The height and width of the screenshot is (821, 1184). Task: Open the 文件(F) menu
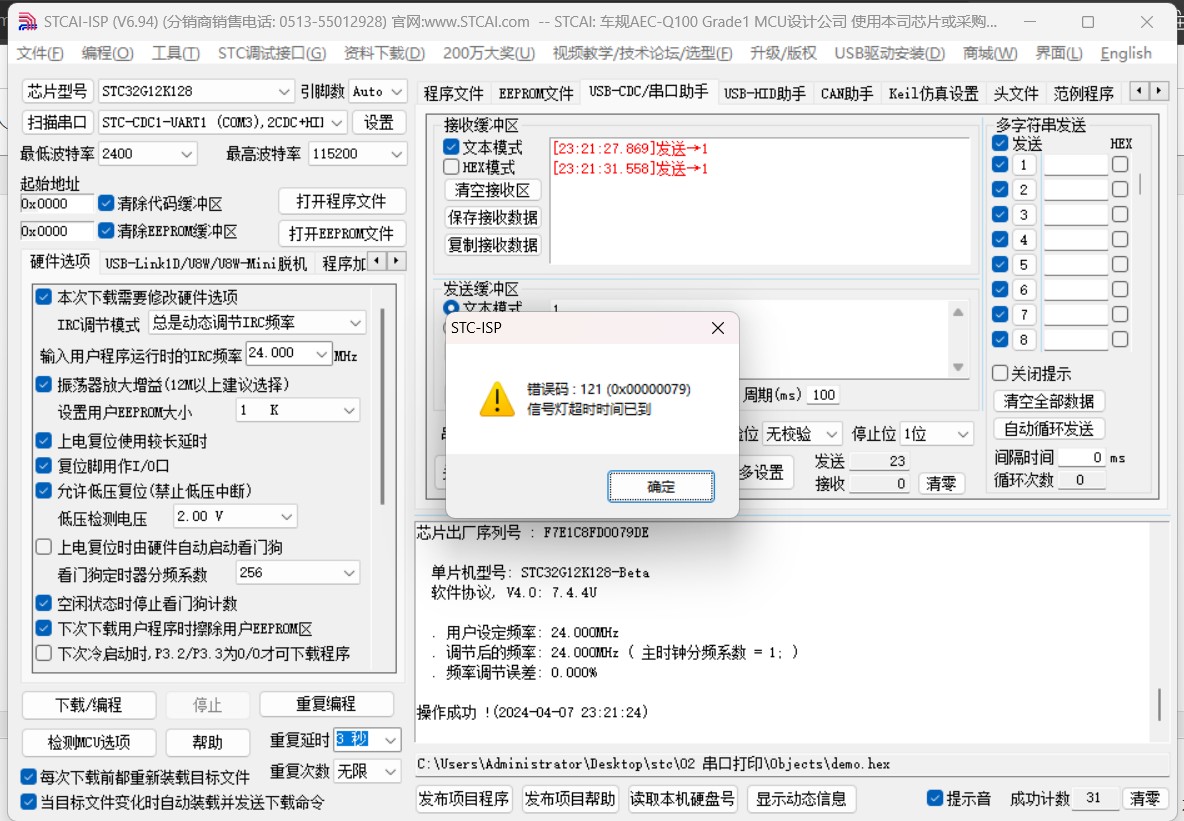point(40,54)
